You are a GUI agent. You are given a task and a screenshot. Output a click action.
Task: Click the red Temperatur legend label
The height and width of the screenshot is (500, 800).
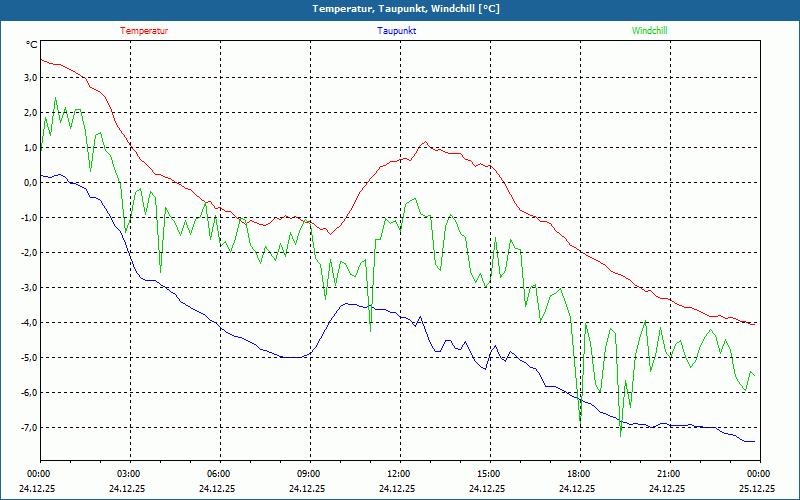[x=144, y=31]
